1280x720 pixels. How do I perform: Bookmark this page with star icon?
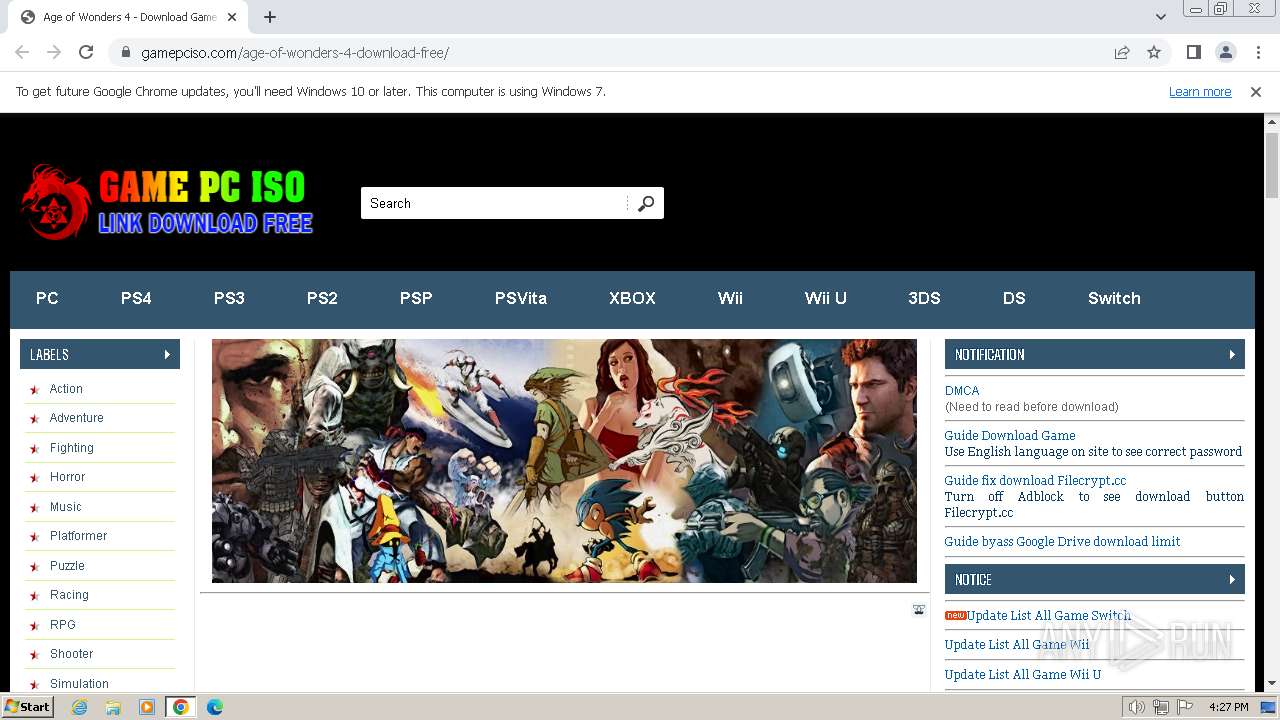(1154, 52)
